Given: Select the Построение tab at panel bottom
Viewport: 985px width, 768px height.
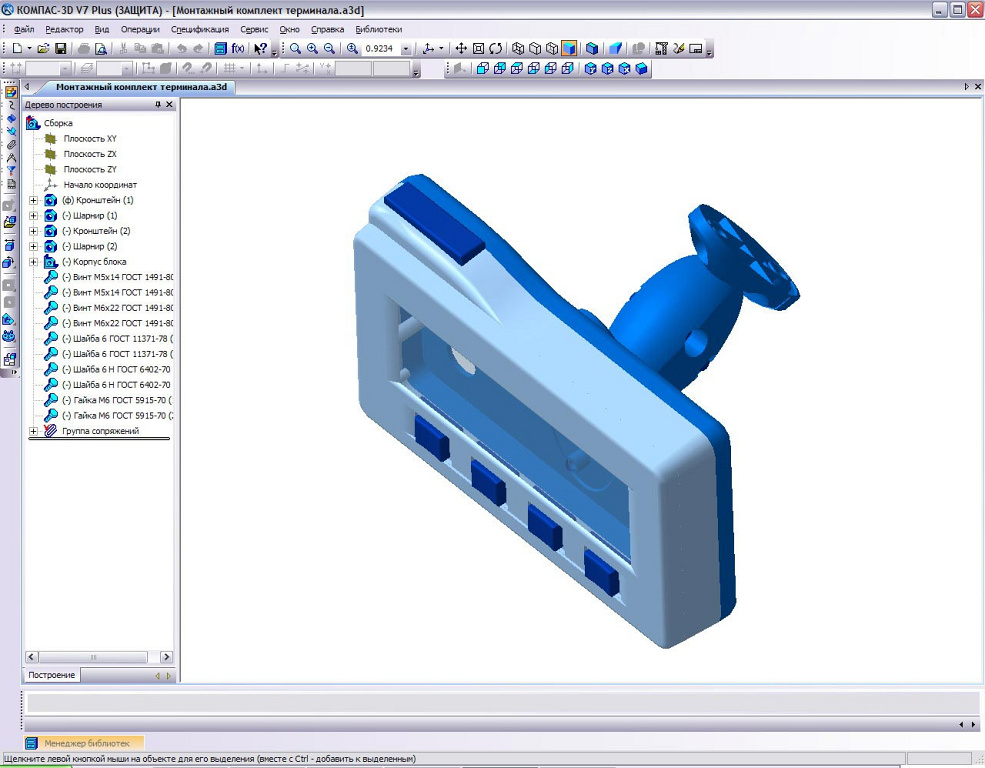Looking at the screenshot, I should point(51,676).
